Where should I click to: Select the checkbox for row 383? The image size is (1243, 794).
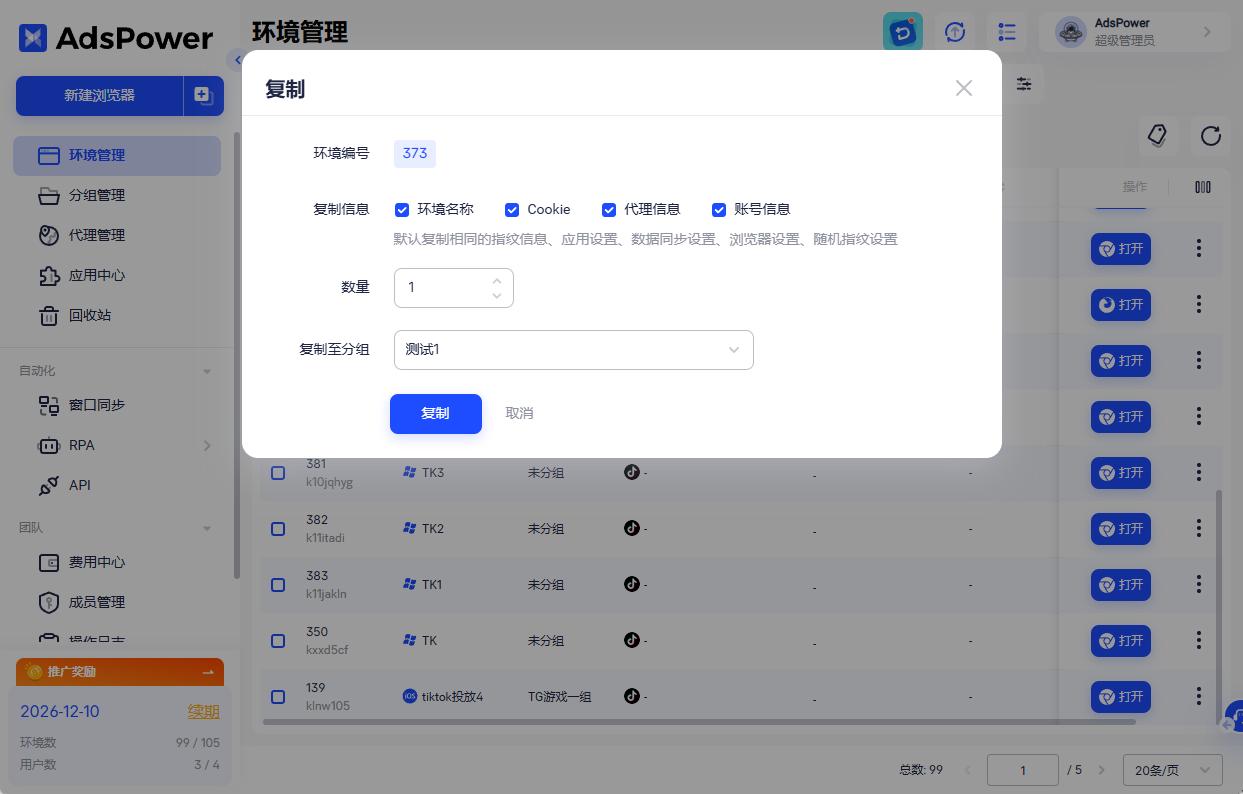(x=278, y=584)
